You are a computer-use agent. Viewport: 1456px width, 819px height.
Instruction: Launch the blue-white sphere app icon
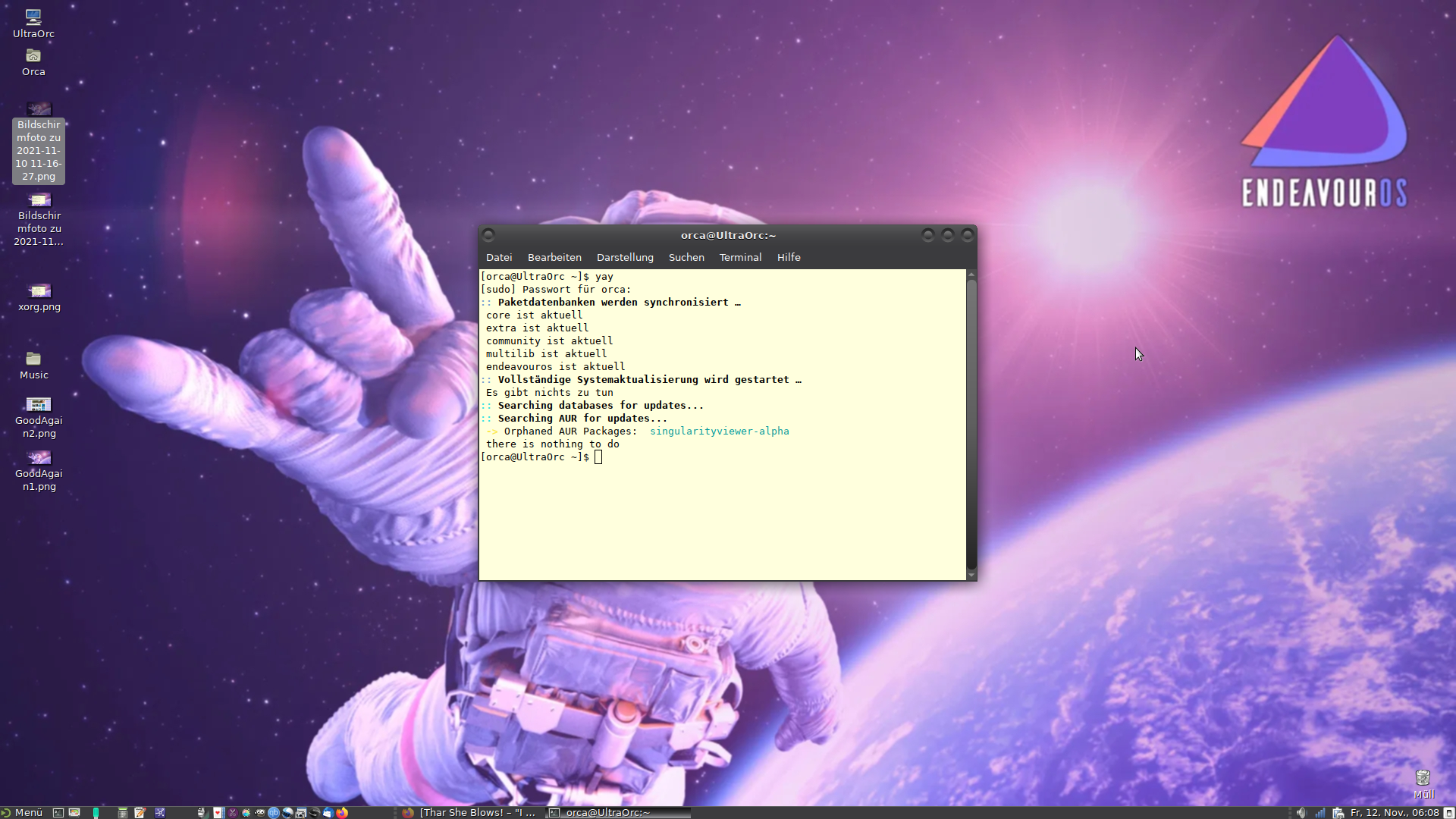287,812
